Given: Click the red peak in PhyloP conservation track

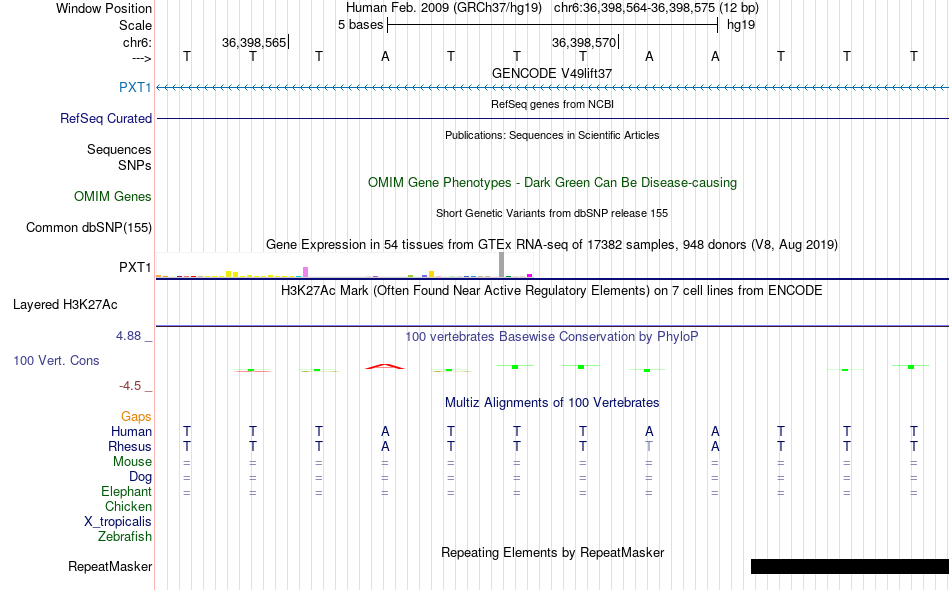Looking at the screenshot, I should [x=385, y=366].
